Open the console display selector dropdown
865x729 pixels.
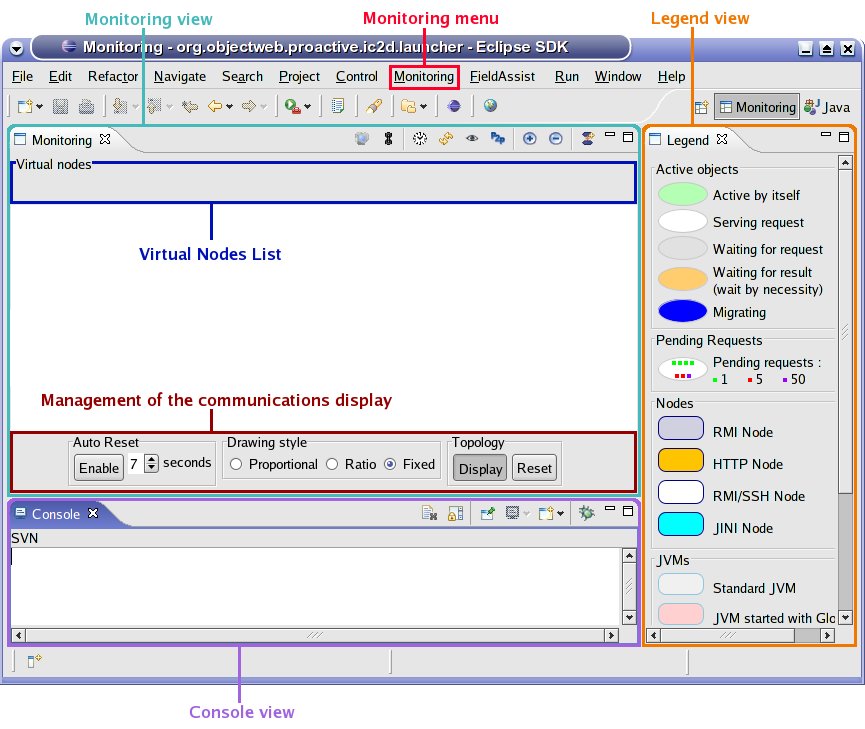(526, 514)
